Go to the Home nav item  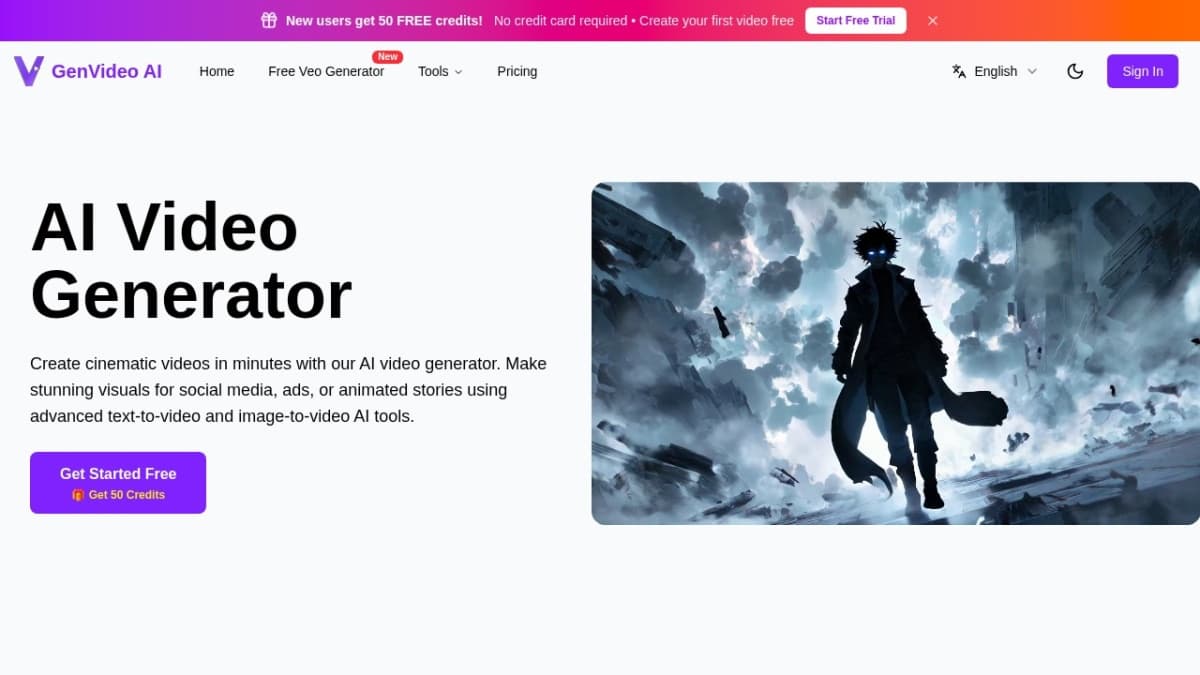(216, 71)
